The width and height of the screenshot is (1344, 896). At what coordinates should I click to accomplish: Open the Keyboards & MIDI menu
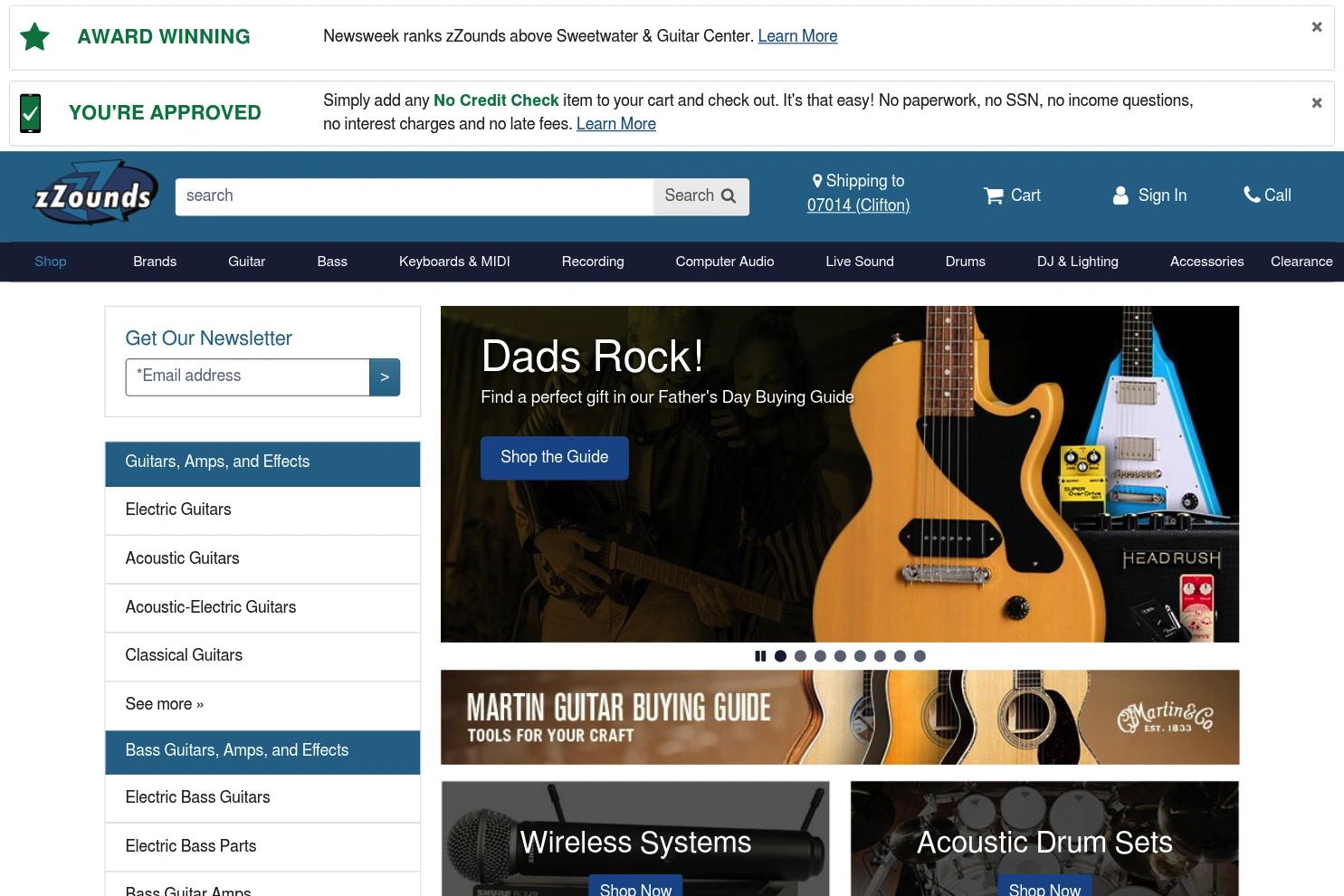tap(454, 262)
